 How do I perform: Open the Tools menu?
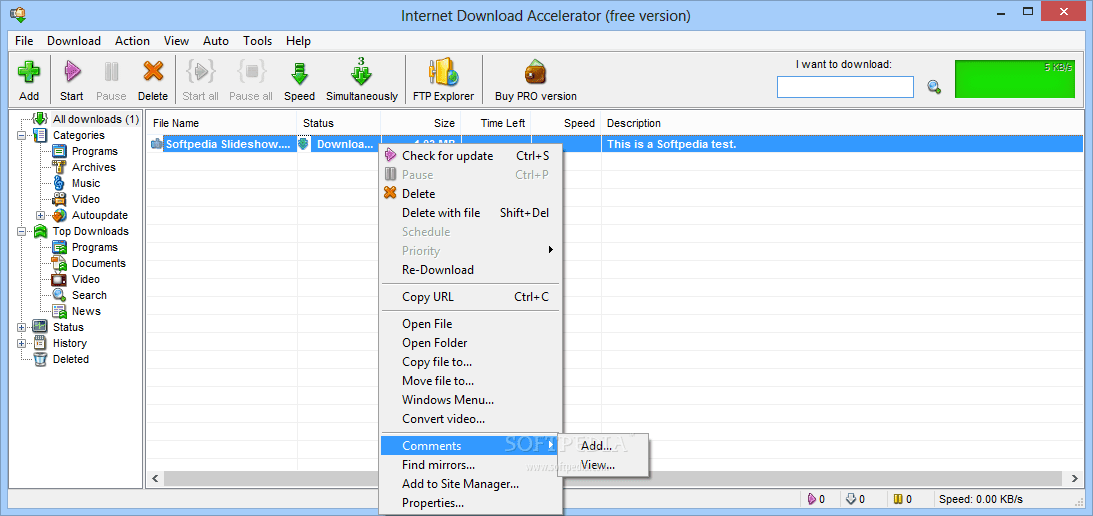click(258, 40)
